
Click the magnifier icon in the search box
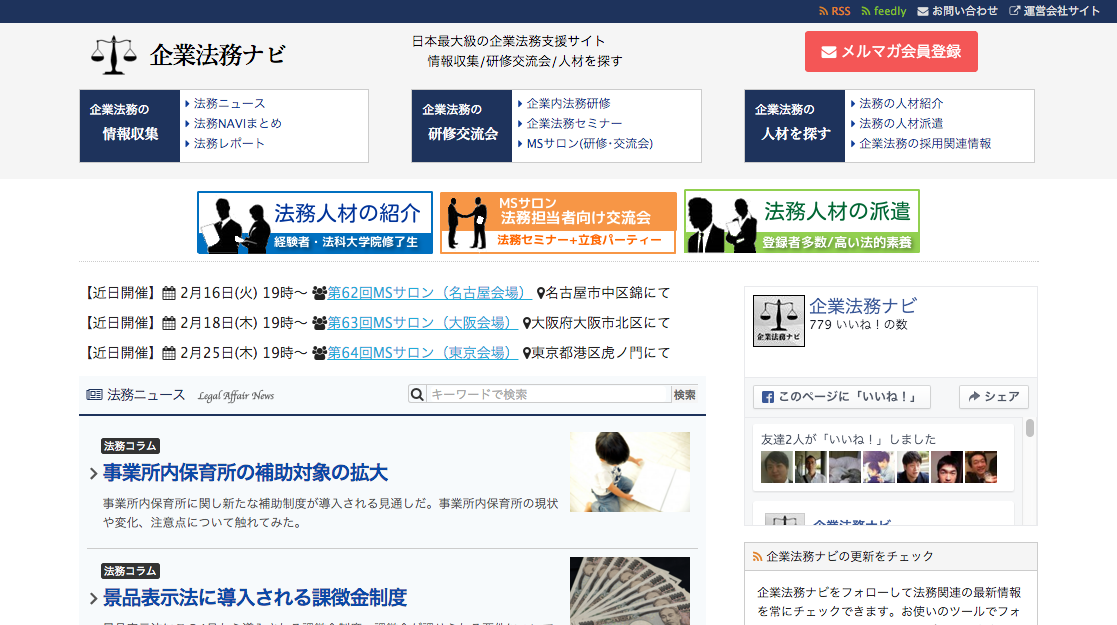coord(417,394)
